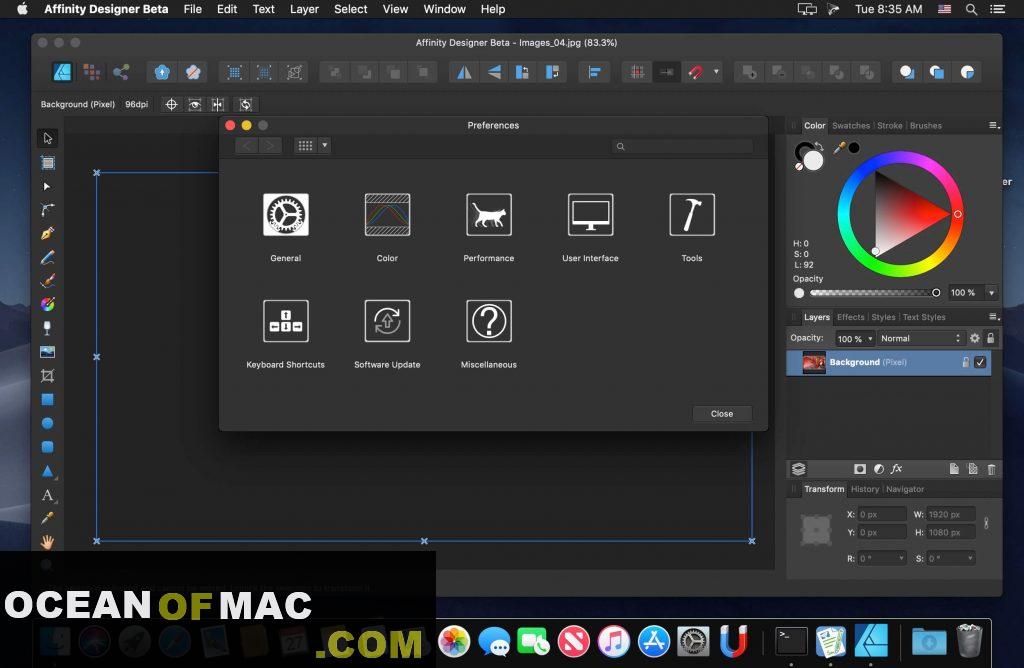1024x668 pixels.
Task: Toggle lock on Background layer
Action: pos(965,362)
